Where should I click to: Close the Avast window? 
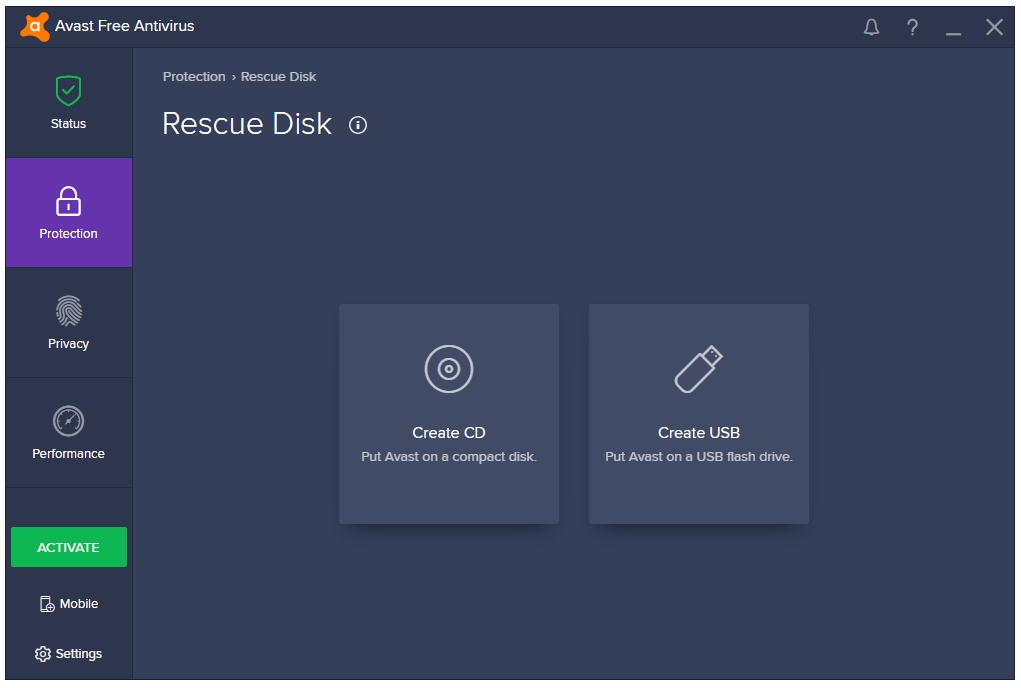pos(994,27)
